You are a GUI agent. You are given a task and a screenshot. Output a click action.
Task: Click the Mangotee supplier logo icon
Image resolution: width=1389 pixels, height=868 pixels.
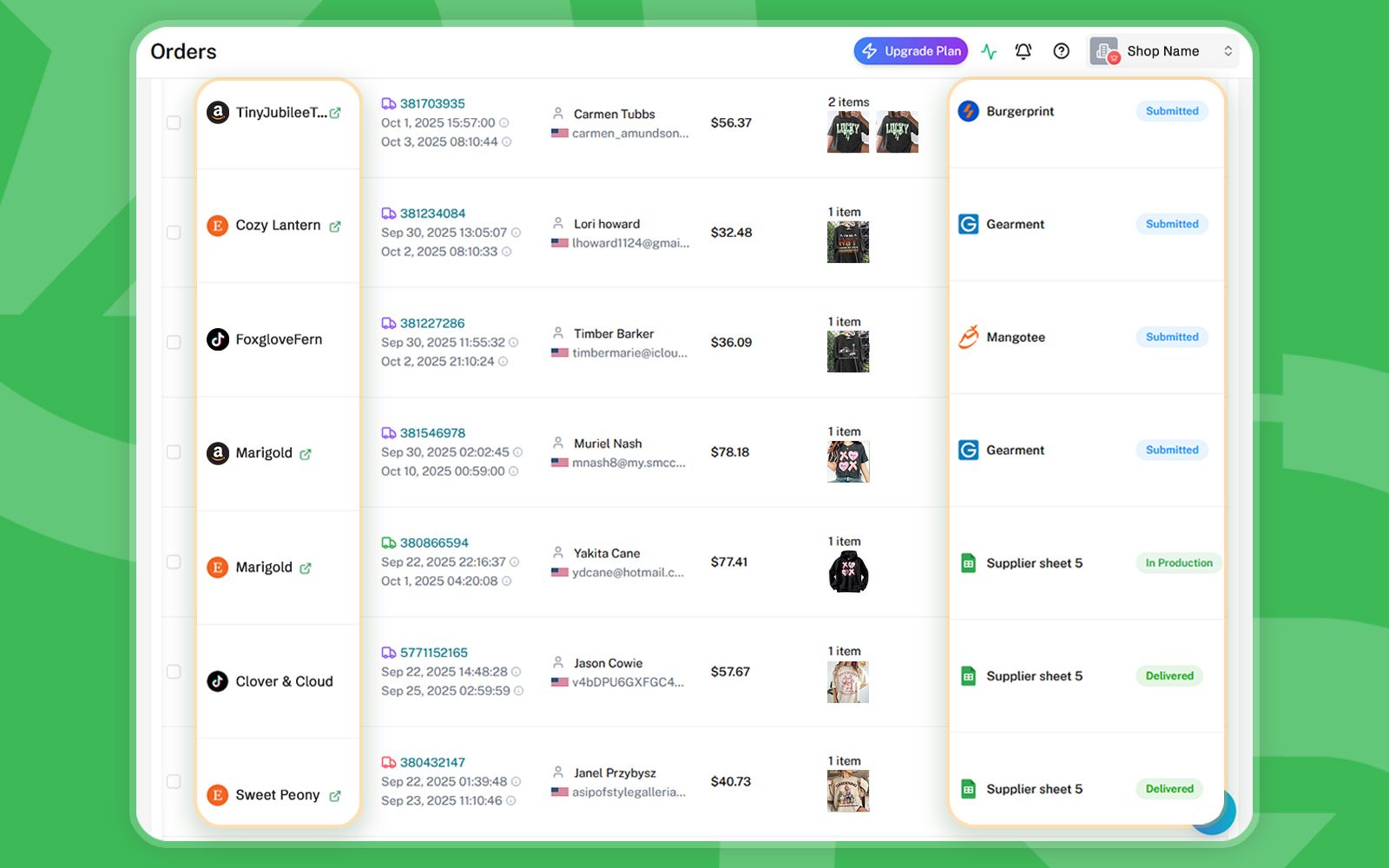(x=968, y=337)
